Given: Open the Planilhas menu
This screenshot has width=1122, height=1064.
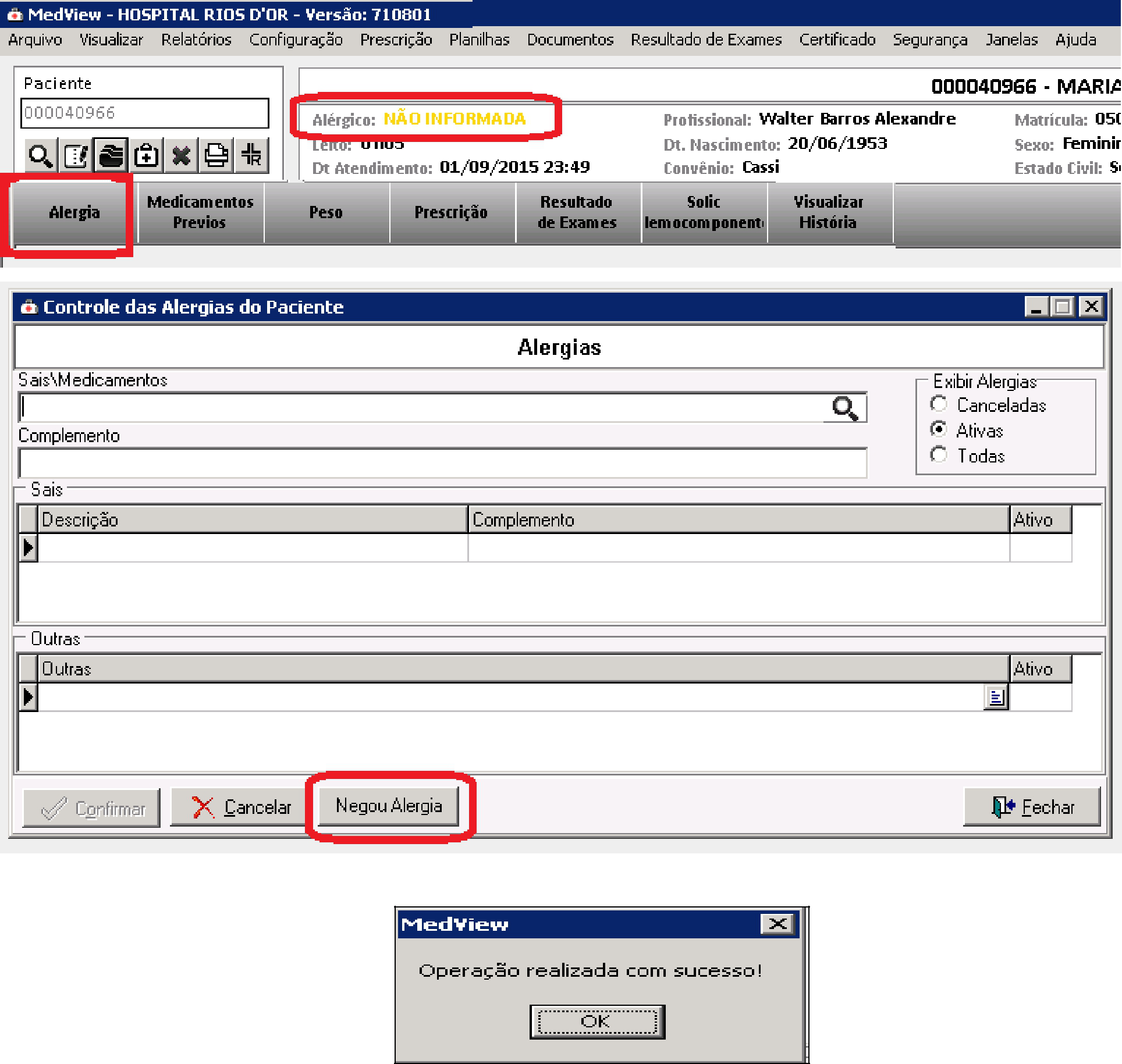Looking at the screenshot, I should tap(480, 40).
